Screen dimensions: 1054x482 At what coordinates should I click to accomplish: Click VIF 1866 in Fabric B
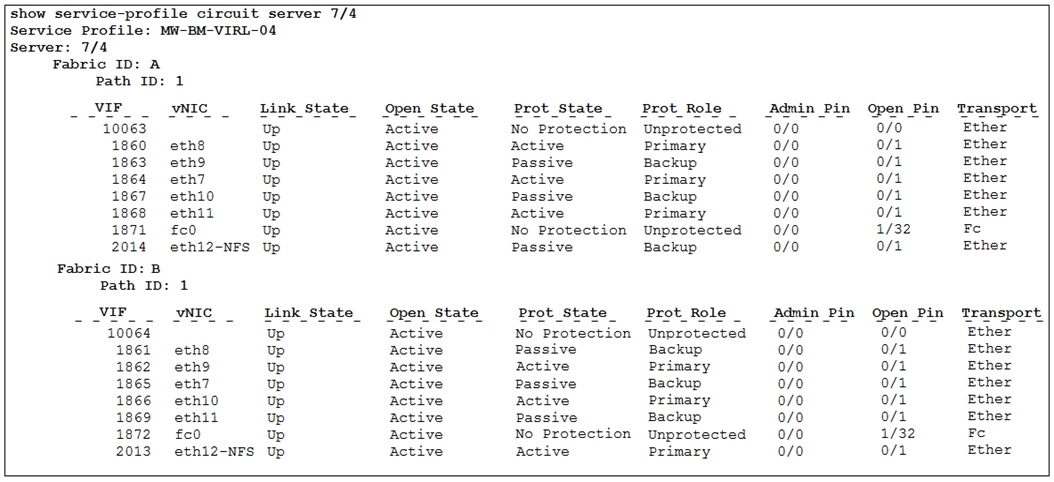click(x=132, y=400)
